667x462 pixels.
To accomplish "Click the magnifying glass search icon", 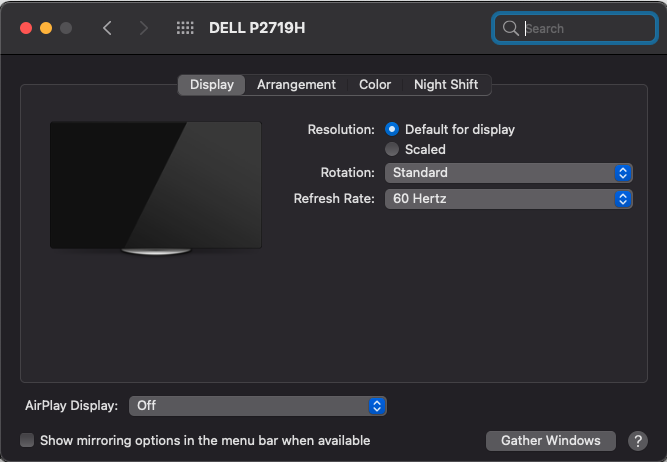I will coord(510,29).
